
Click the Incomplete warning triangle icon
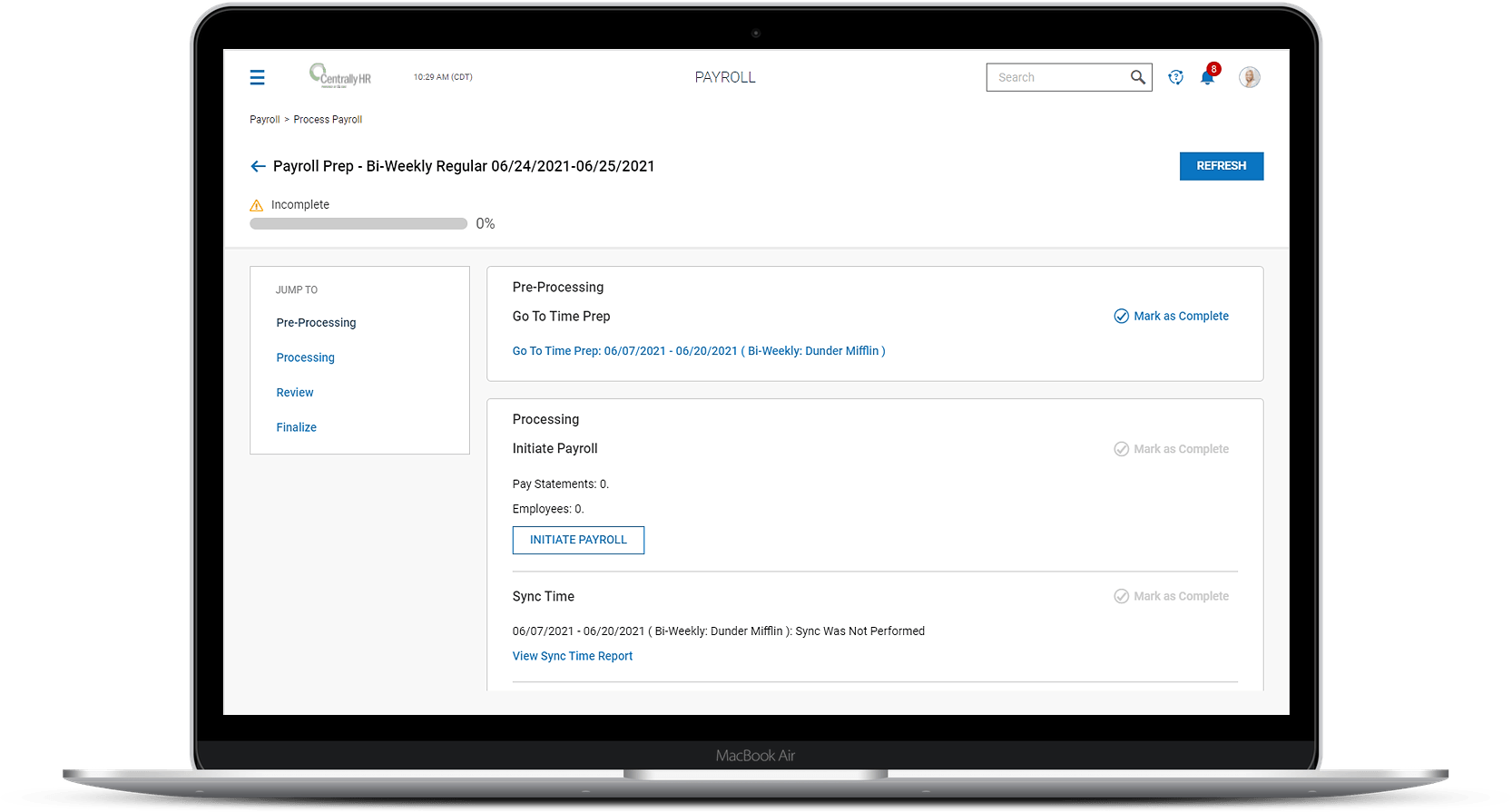pos(257,206)
